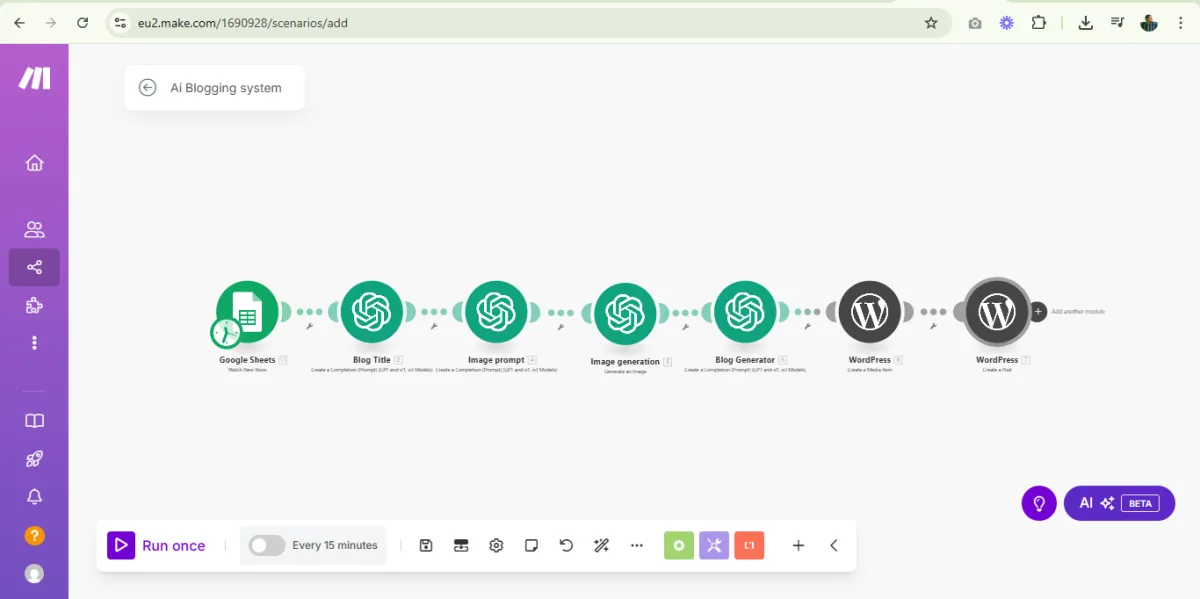Open the browser extensions puzzle icon

(1039, 22)
